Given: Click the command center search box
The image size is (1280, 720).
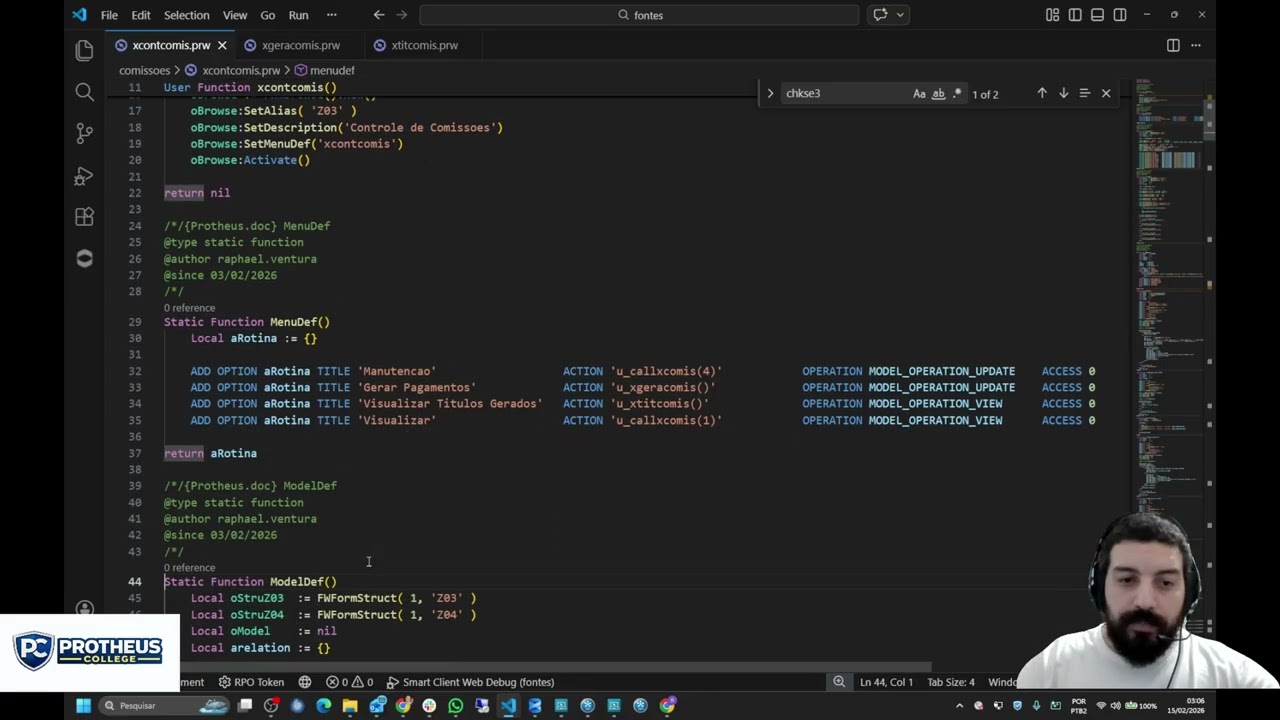Looking at the screenshot, I should click(639, 15).
